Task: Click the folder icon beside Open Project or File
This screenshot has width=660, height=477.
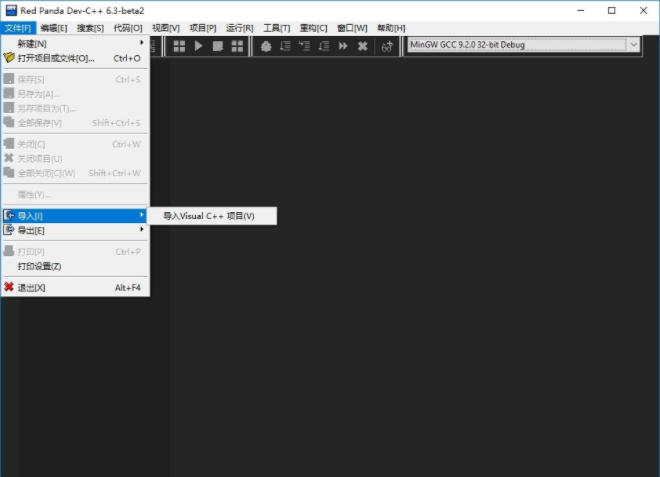Action: (9, 58)
